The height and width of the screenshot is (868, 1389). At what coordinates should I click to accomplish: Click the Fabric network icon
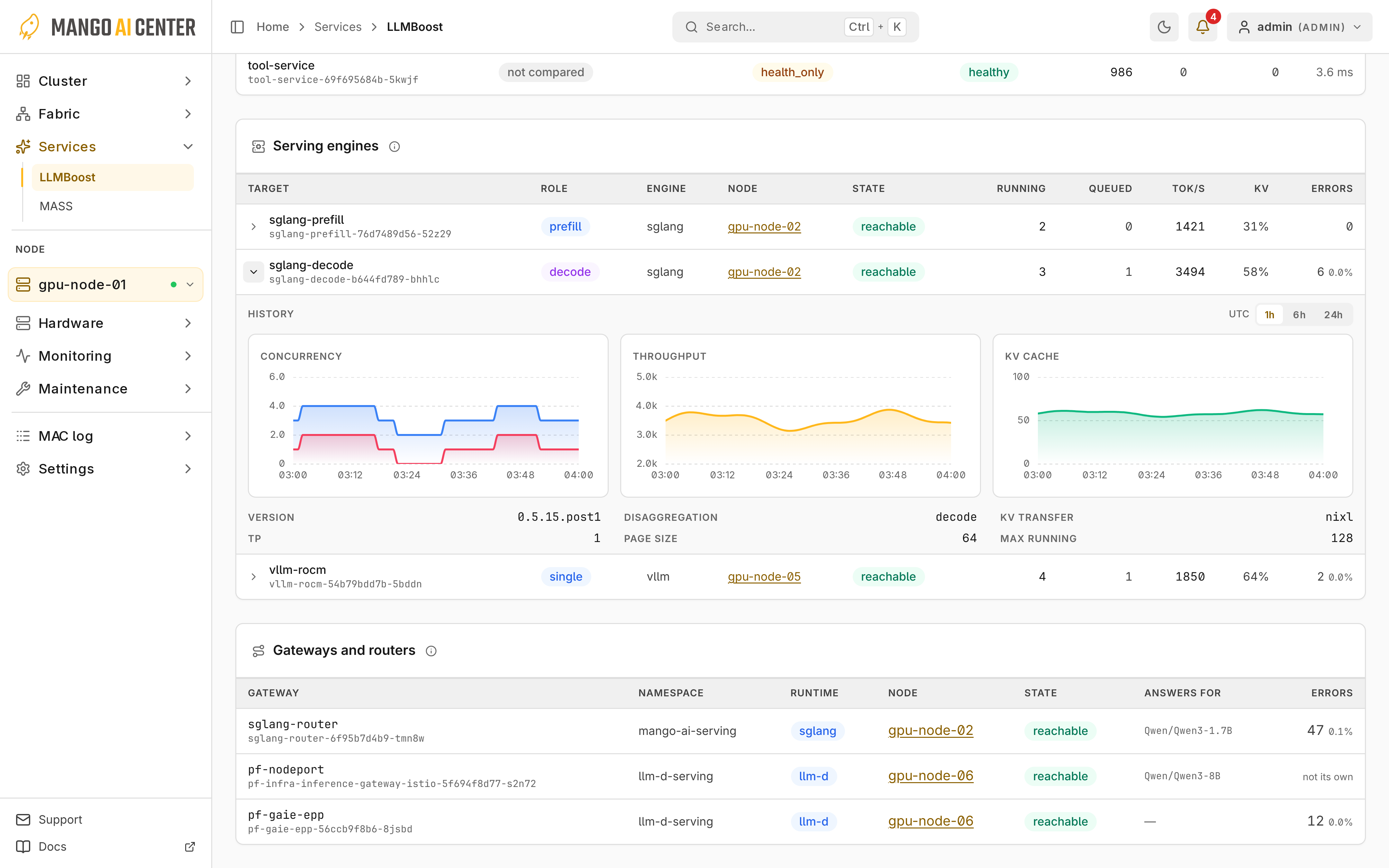click(23, 114)
